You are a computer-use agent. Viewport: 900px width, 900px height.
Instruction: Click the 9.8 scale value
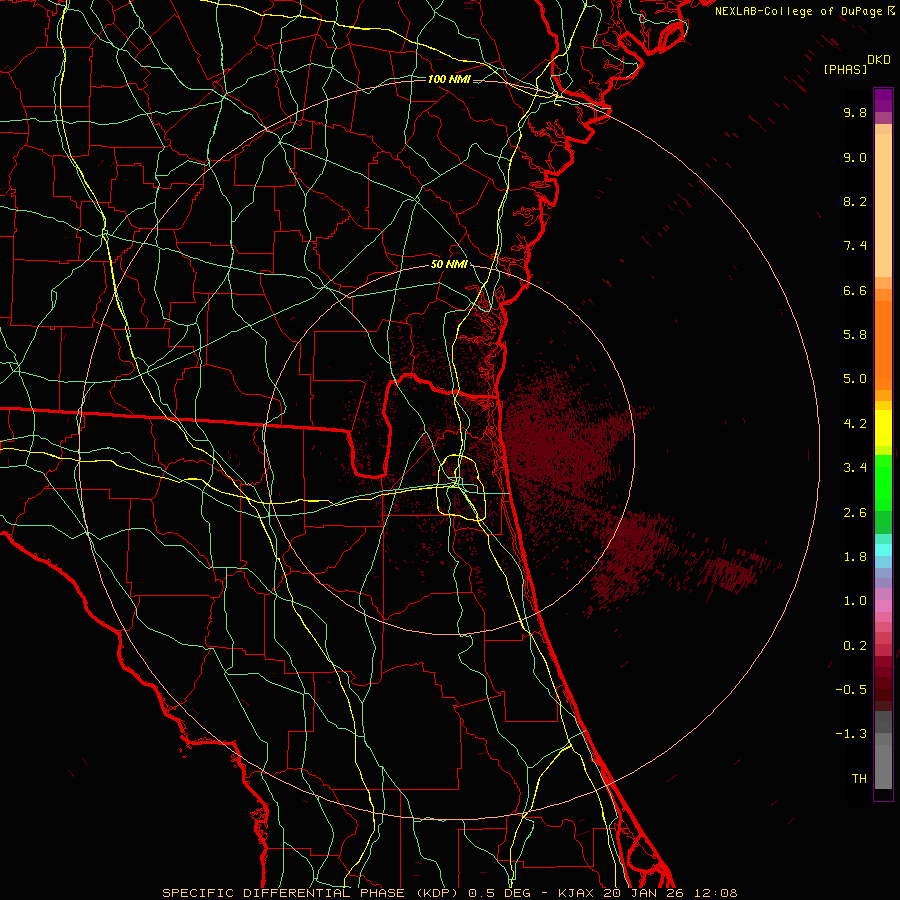pyautogui.click(x=855, y=112)
